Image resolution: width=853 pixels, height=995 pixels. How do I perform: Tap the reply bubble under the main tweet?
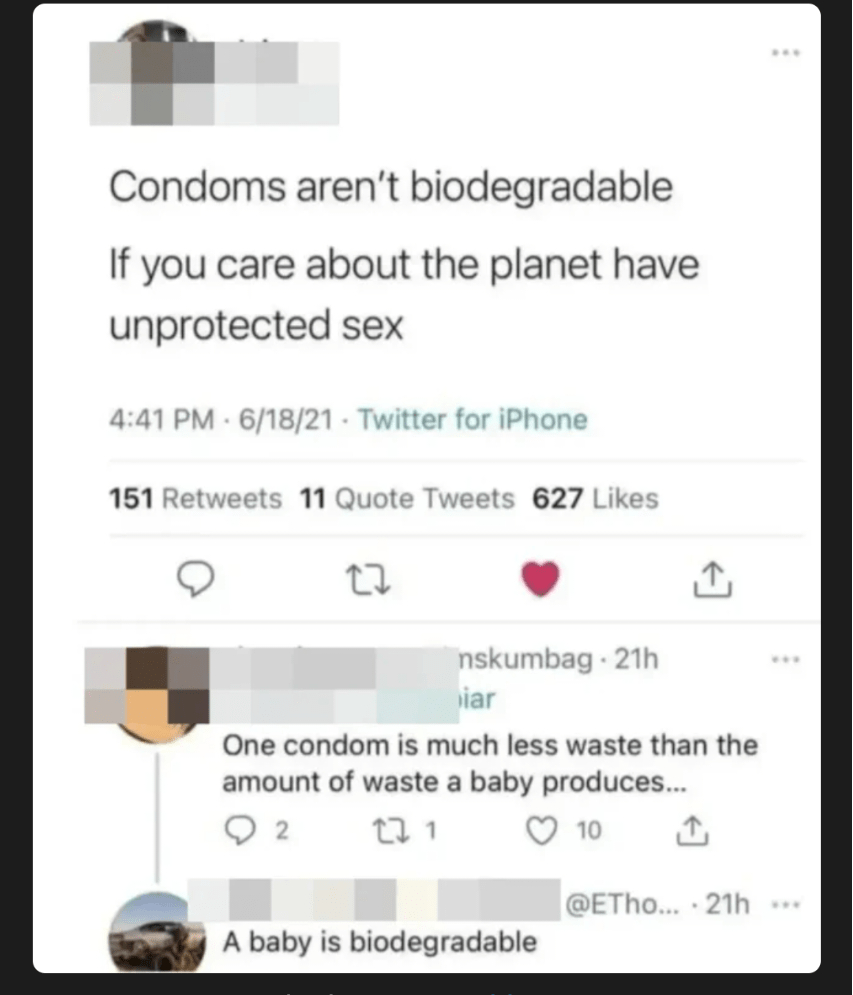[195, 579]
